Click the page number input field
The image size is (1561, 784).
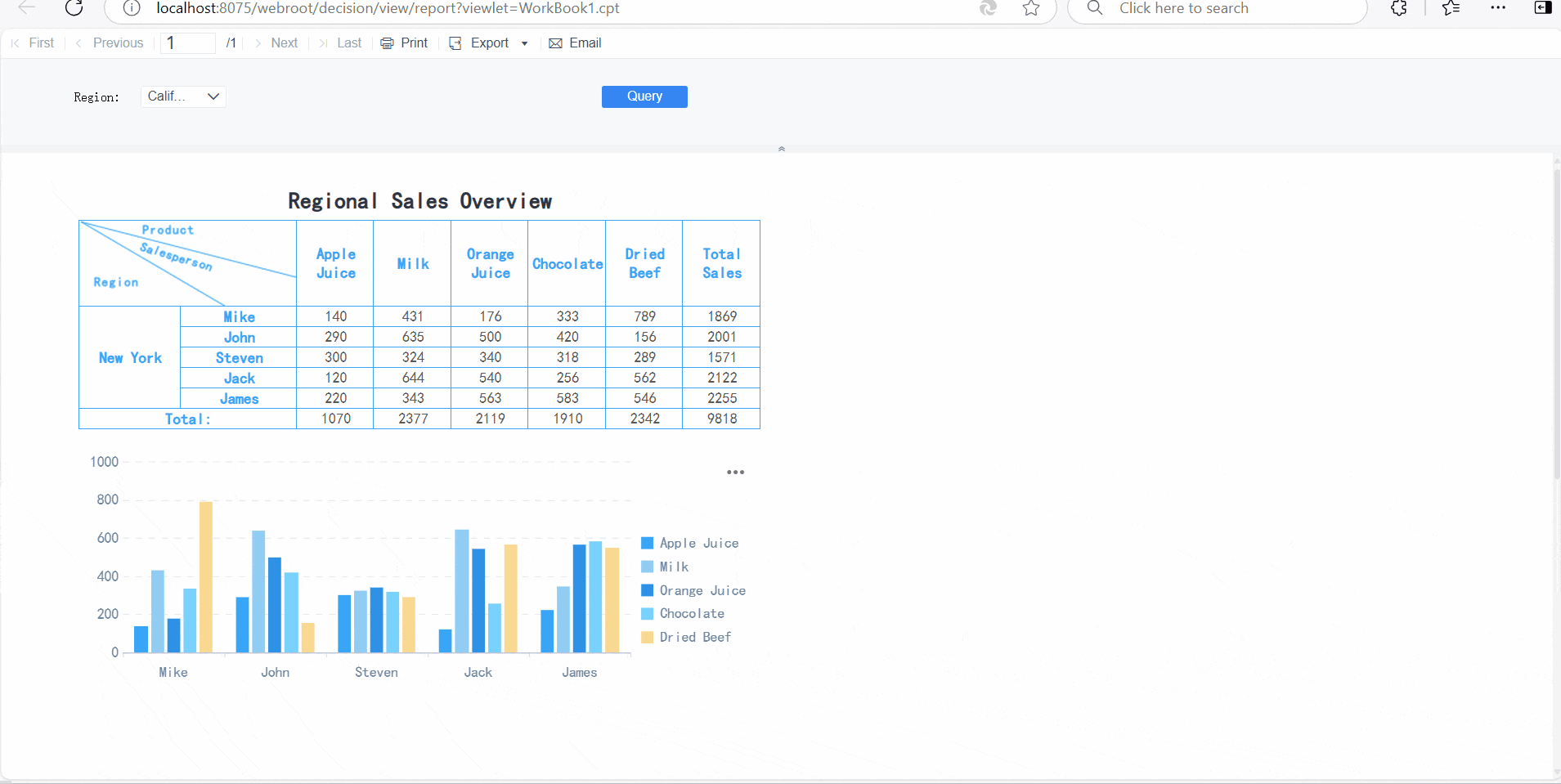click(188, 43)
